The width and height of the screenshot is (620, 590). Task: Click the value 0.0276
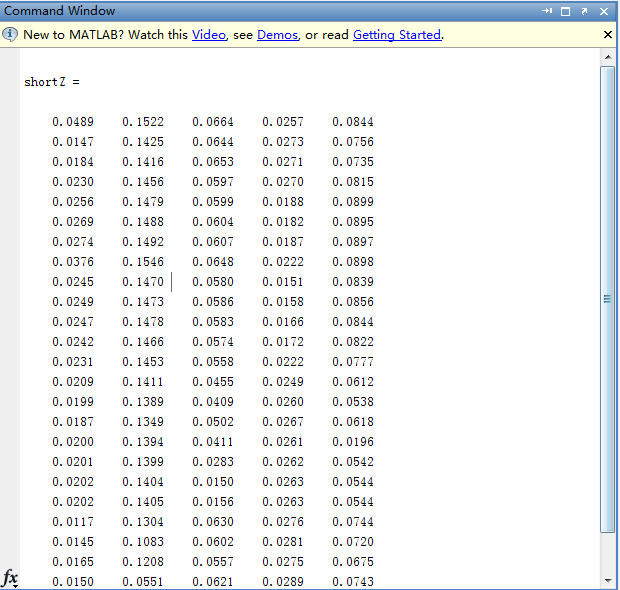283,522
